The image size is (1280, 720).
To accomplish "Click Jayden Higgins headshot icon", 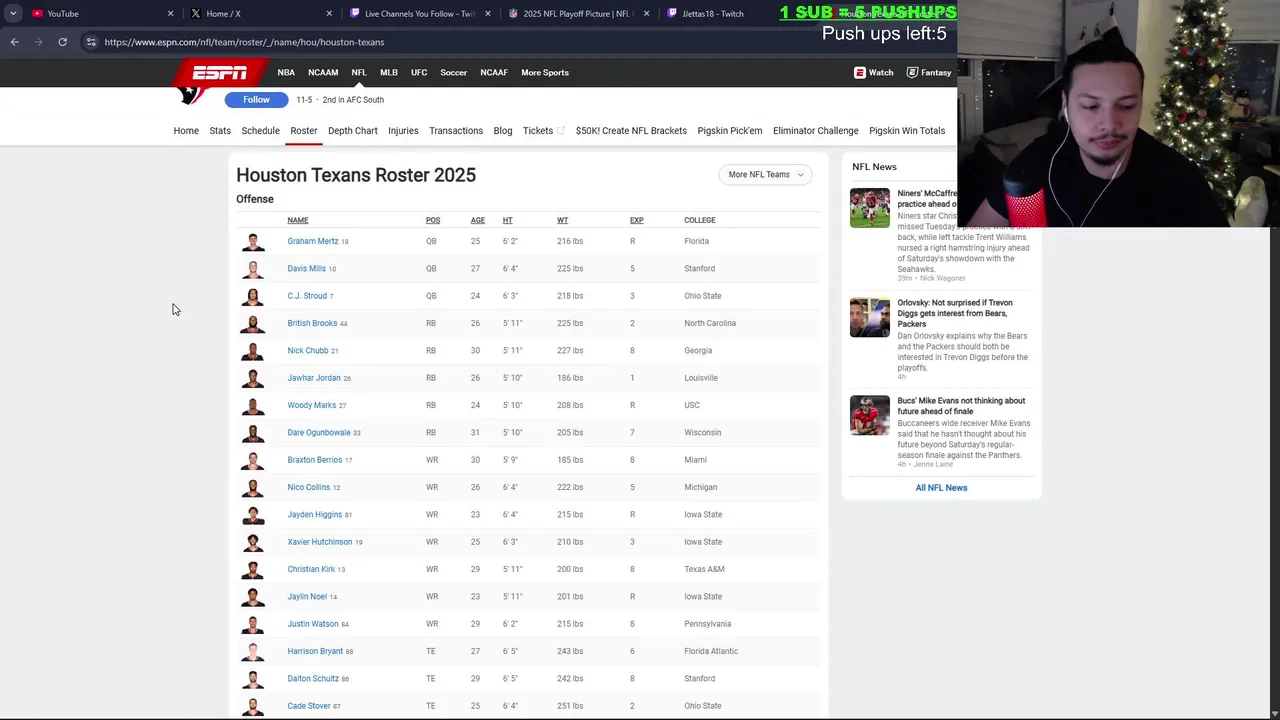I will 253,514.
